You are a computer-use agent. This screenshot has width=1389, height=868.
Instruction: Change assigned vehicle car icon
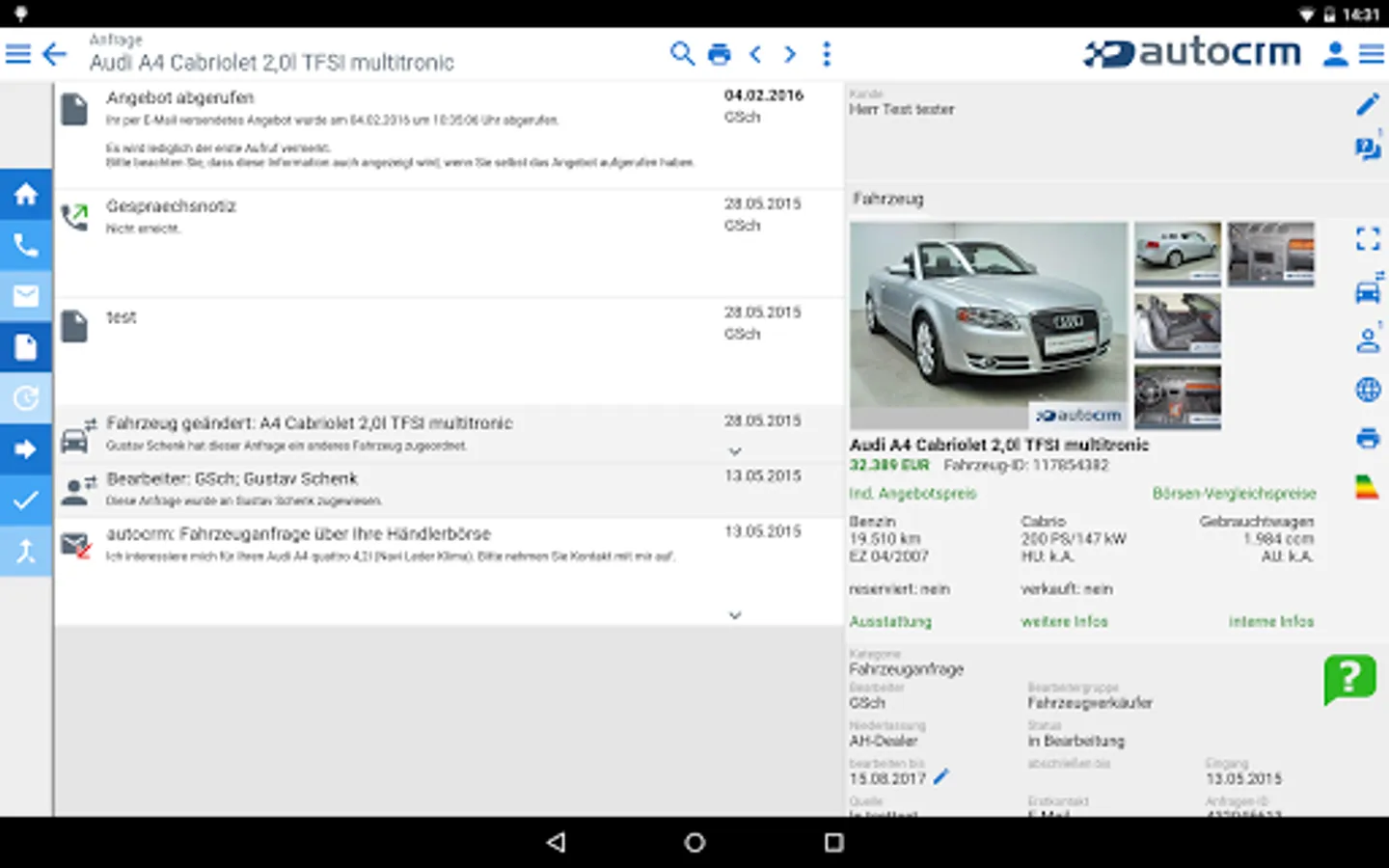[x=1368, y=290]
